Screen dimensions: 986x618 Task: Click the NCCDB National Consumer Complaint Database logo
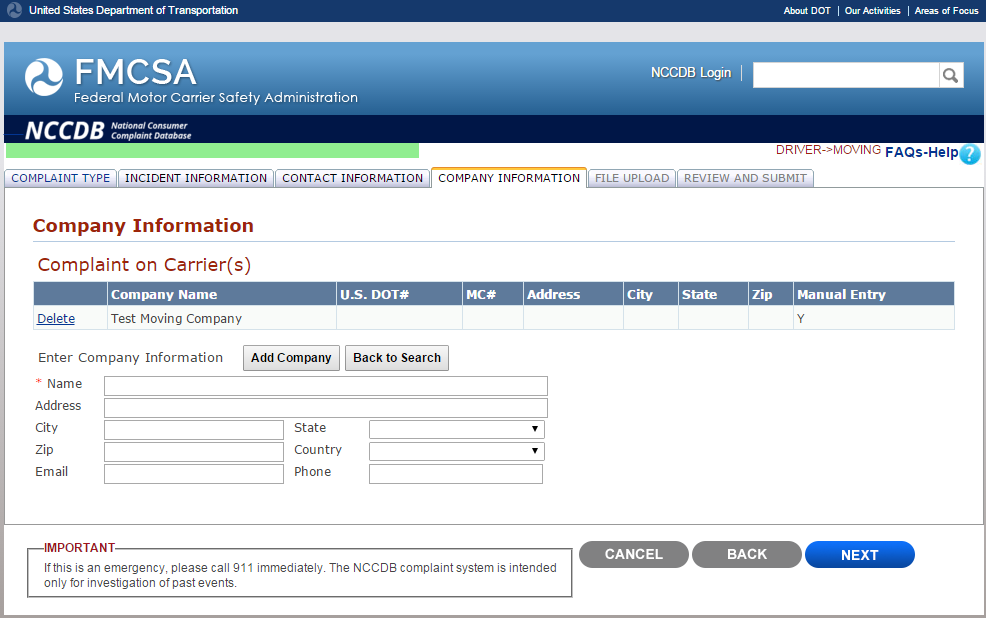tap(108, 130)
